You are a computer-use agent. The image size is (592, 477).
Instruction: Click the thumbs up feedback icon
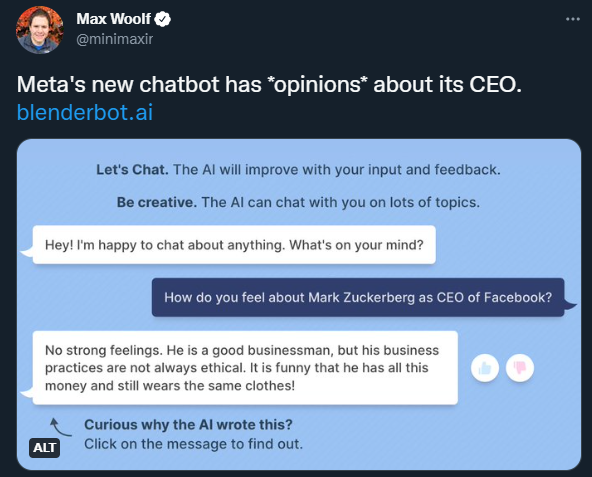click(x=485, y=368)
